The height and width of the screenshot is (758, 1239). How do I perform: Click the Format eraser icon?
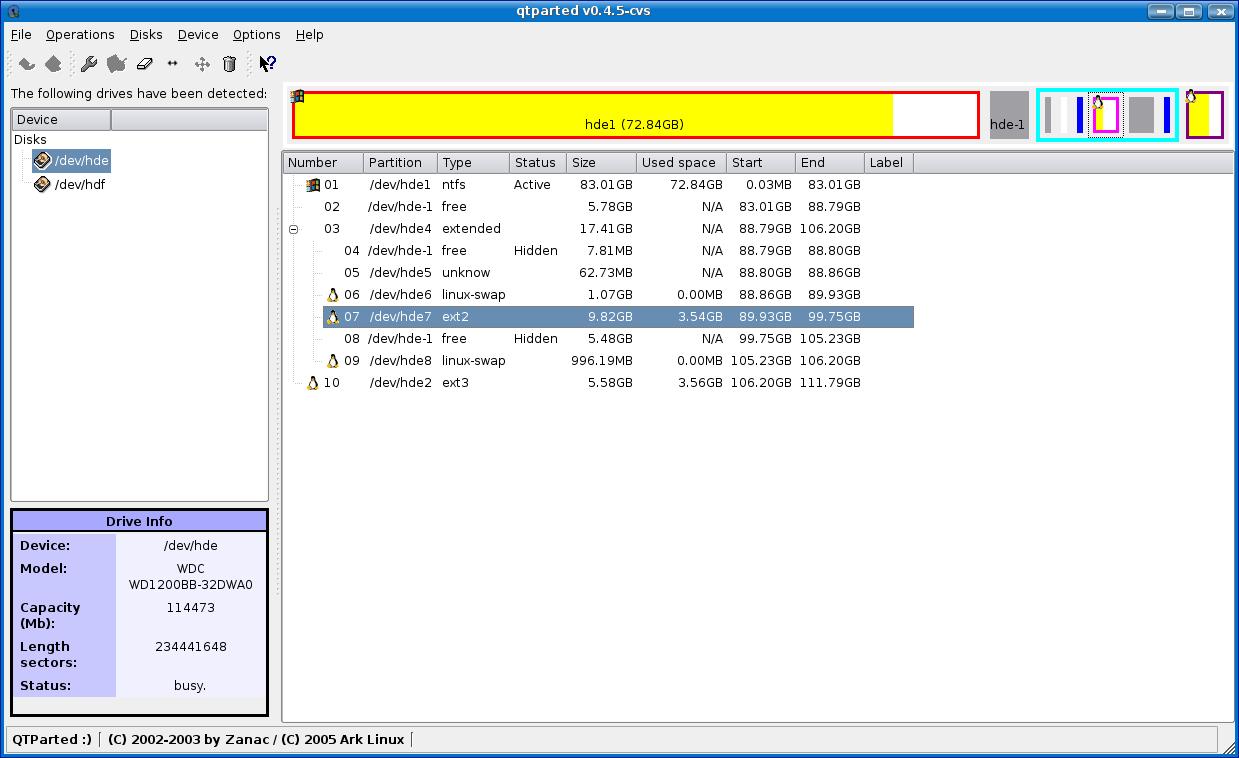click(145, 64)
